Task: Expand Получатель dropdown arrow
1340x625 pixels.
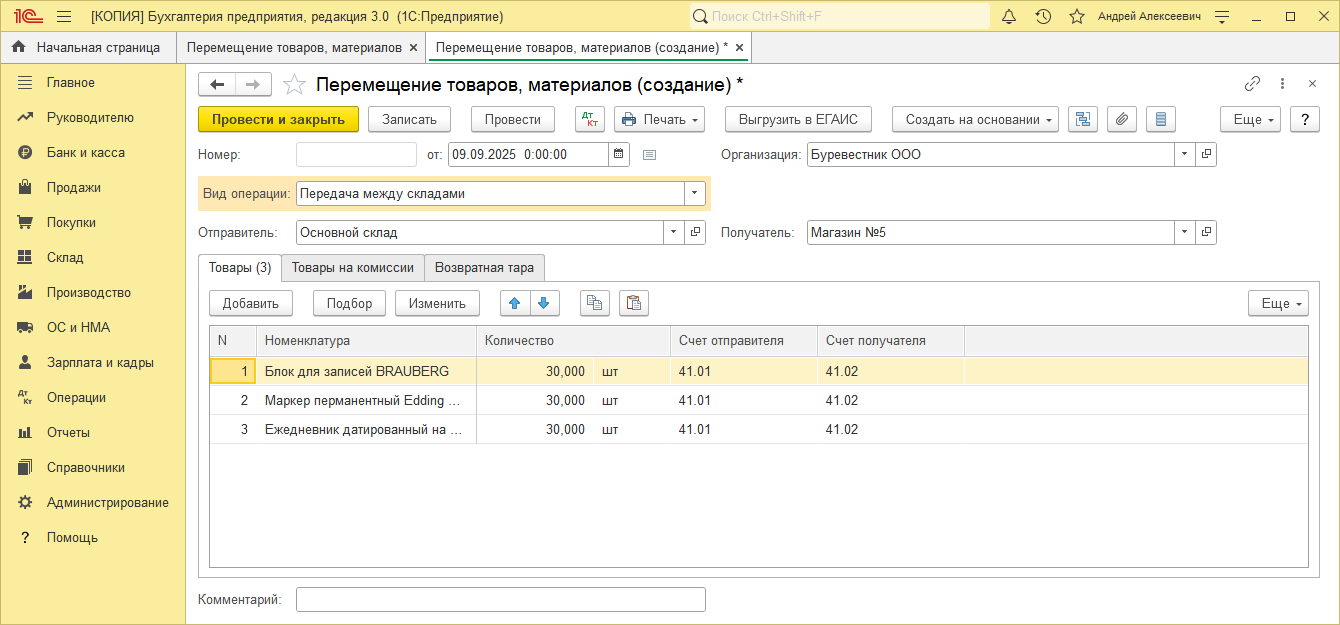Action: (x=1185, y=232)
